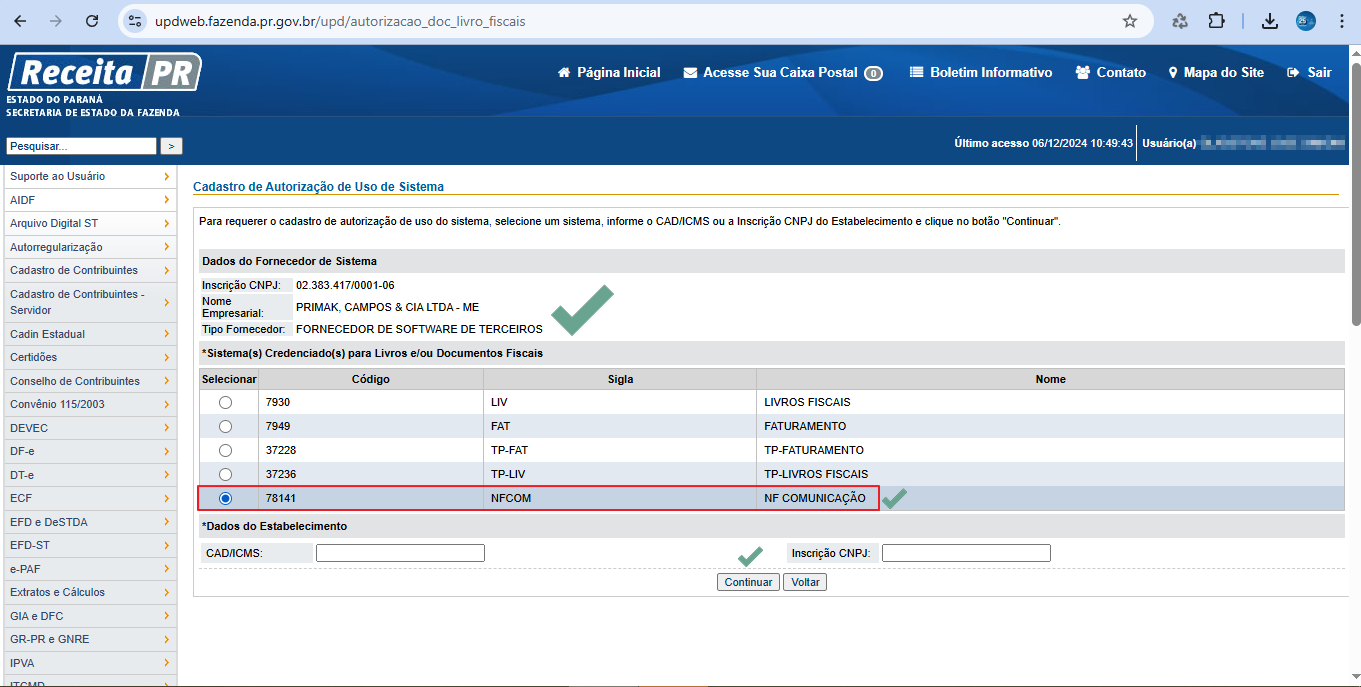Viewport: 1361px width, 687px height.
Task: Click the Voltar button
Action: pyautogui.click(x=805, y=582)
